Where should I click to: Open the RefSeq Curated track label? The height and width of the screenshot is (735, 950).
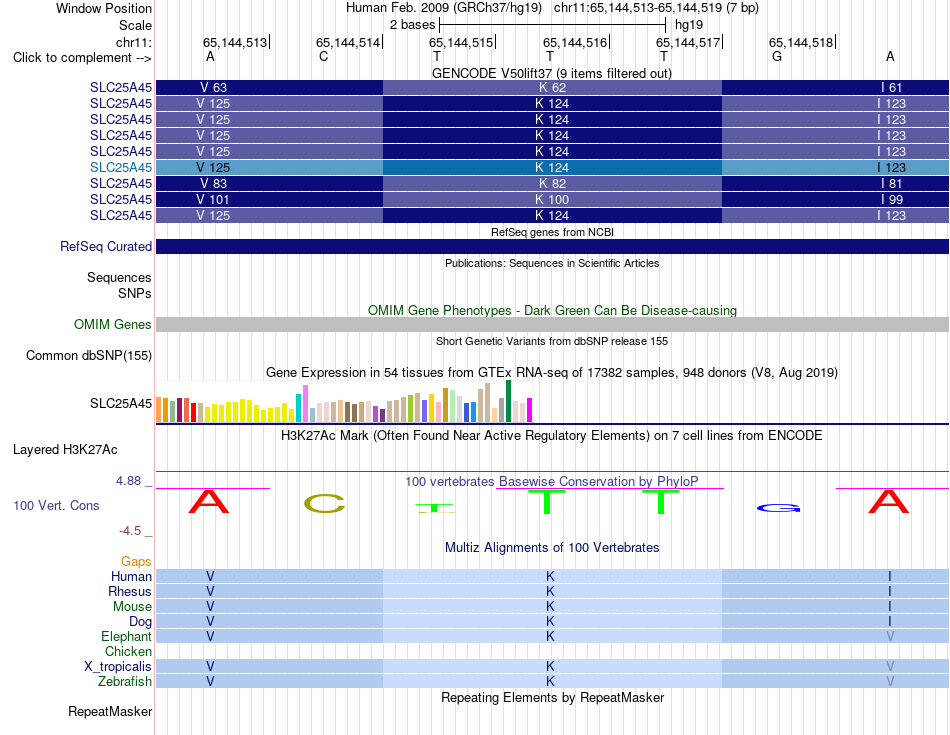click(106, 247)
